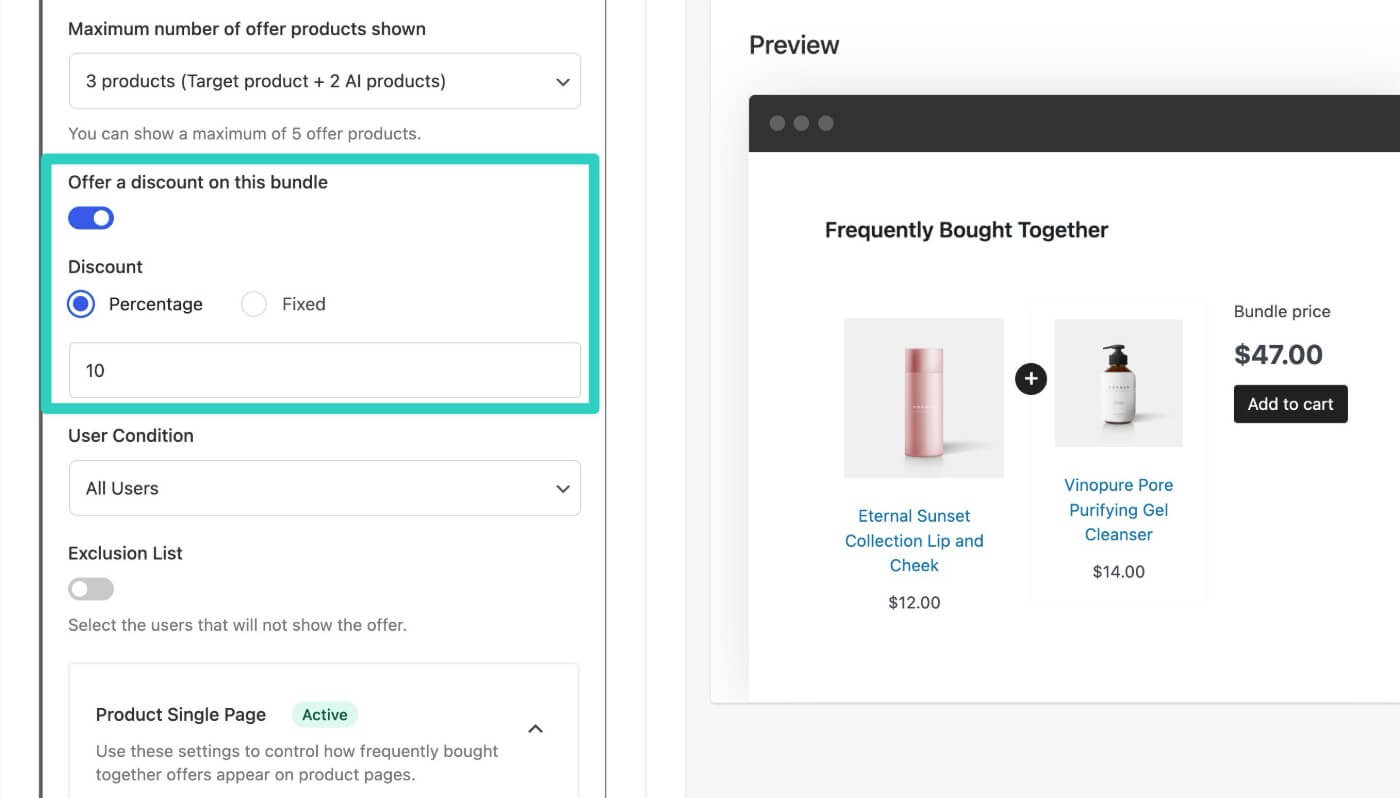Screen dimensions: 1400x798
Task: Click the plus icon between bundle products
Action: (1030, 379)
